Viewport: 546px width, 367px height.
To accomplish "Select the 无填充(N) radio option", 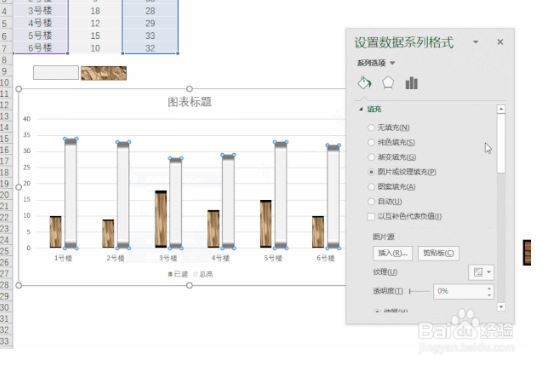I will [x=371, y=128].
